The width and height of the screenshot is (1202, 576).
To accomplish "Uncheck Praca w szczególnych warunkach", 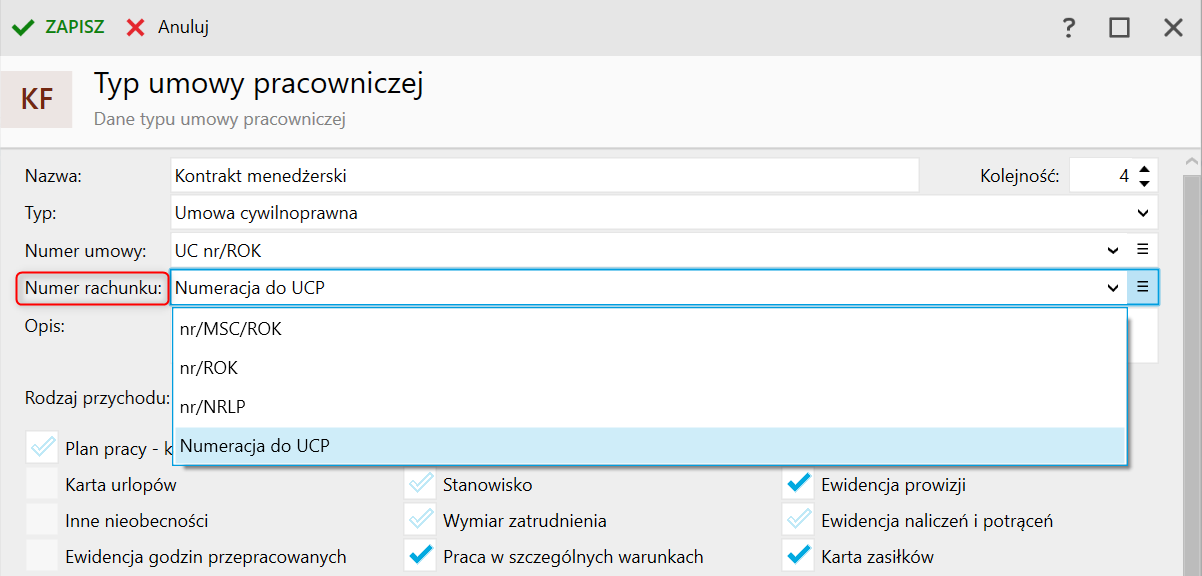I will point(420,557).
